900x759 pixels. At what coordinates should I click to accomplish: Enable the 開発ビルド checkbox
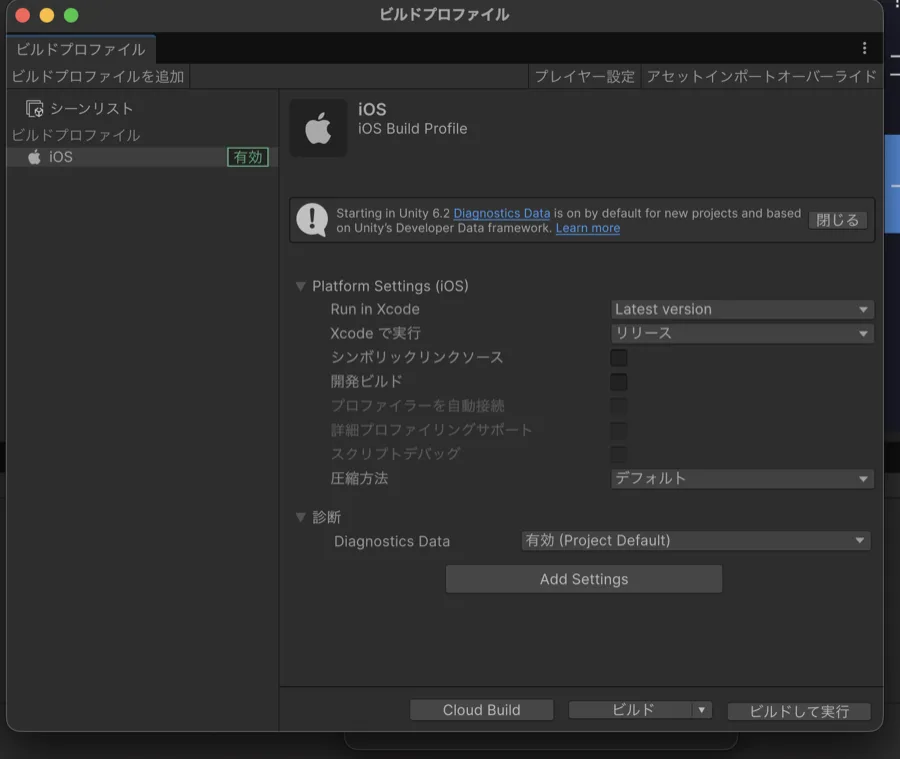coord(618,381)
